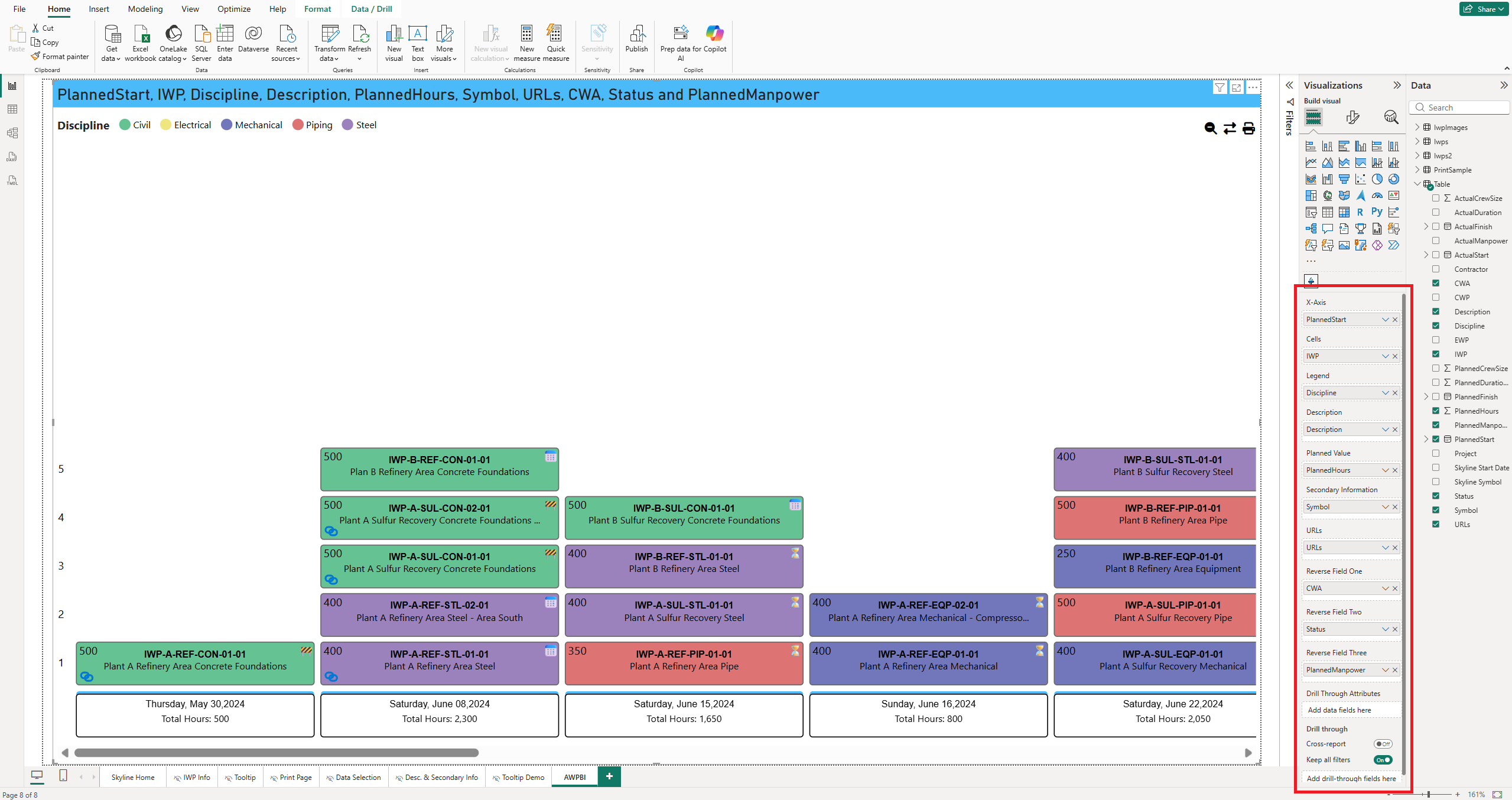Collapse the Table node
The height and width of the screenshot is (800, 1512).
coord(1417,184)
